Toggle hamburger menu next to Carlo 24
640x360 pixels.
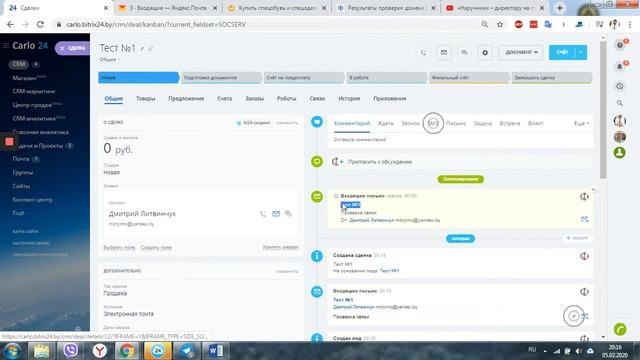click(6, 46)
